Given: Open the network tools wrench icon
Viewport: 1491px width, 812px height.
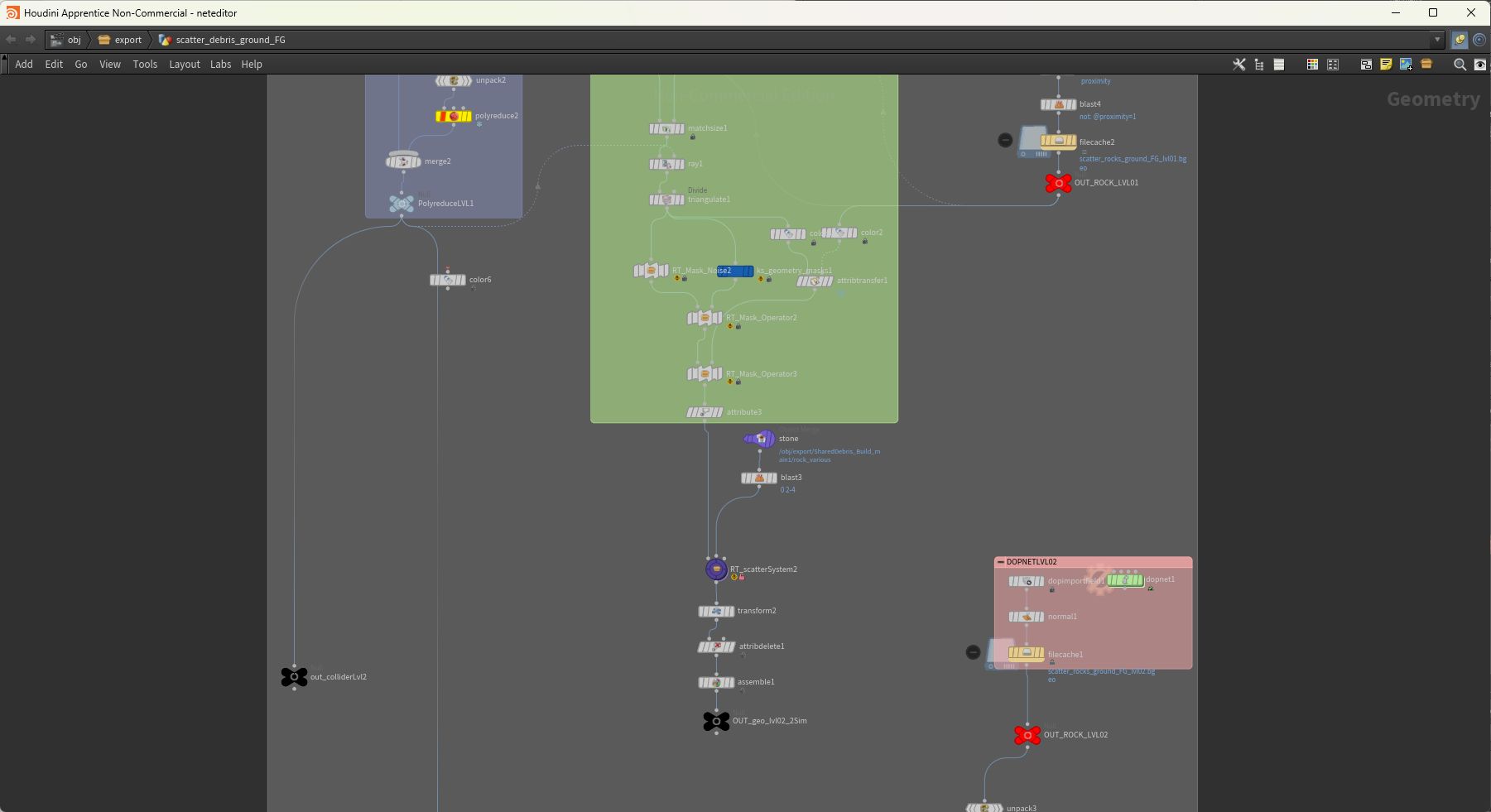Looking at the screenshot, I should 1238,65.
